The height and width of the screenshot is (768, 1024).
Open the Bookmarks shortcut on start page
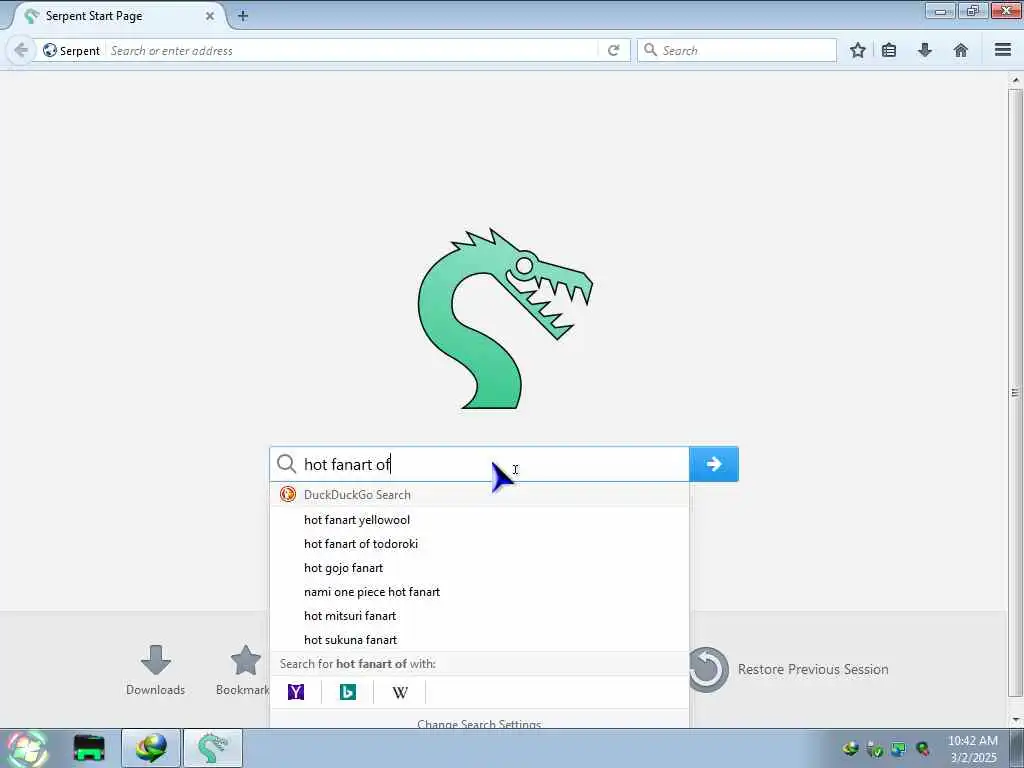pyautogui.click(x=243, y=671)
